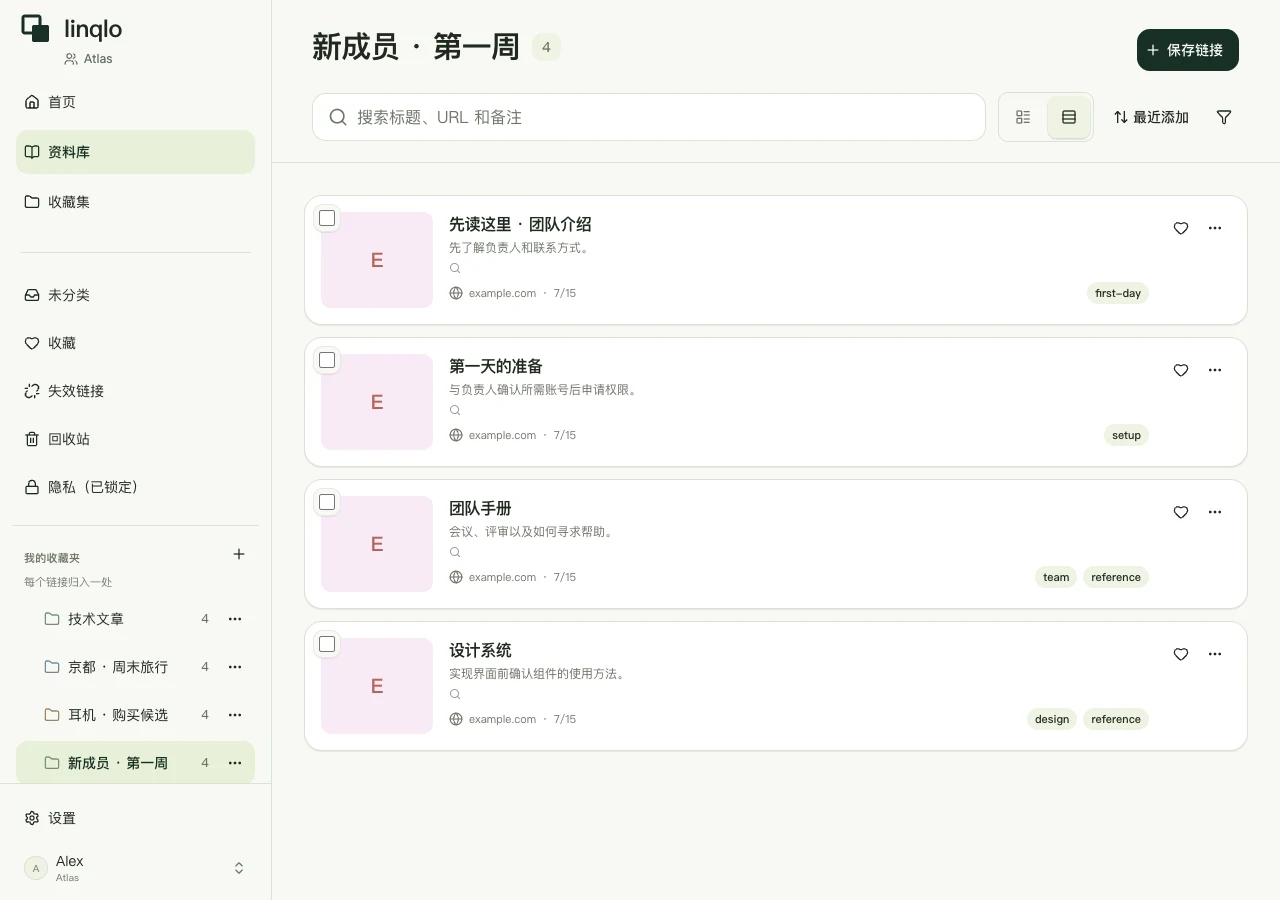
Task: Select the checkbox on 先读这里·团队介绍 card
Action: click(x=327, y=218)
